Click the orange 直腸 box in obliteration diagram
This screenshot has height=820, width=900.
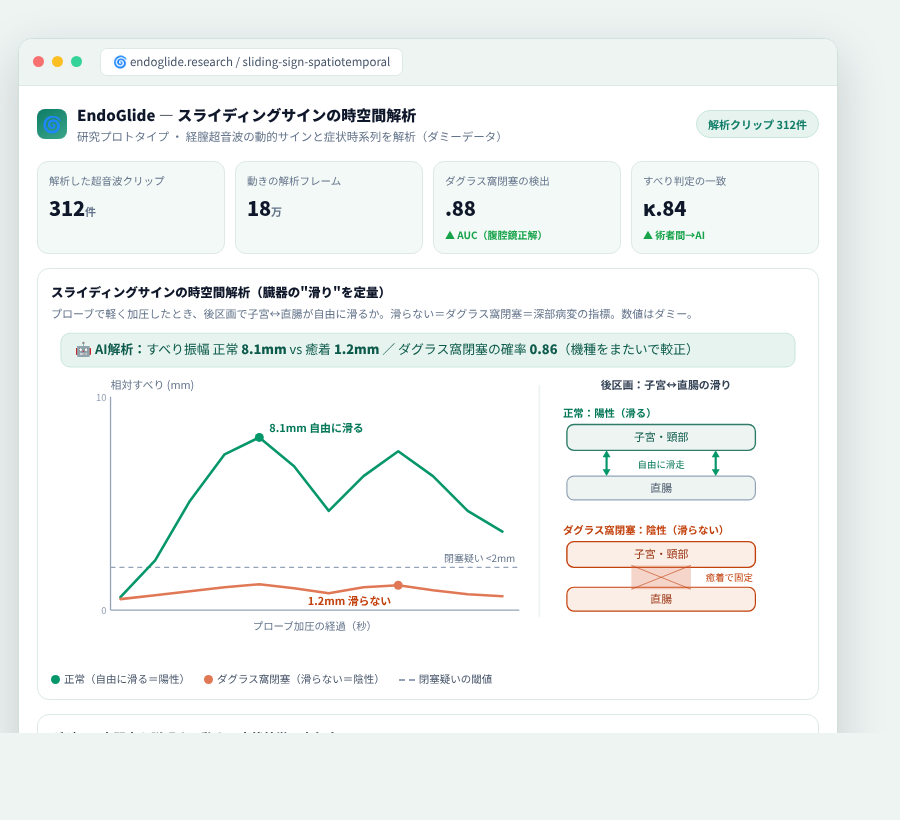[x=661, y=599]
